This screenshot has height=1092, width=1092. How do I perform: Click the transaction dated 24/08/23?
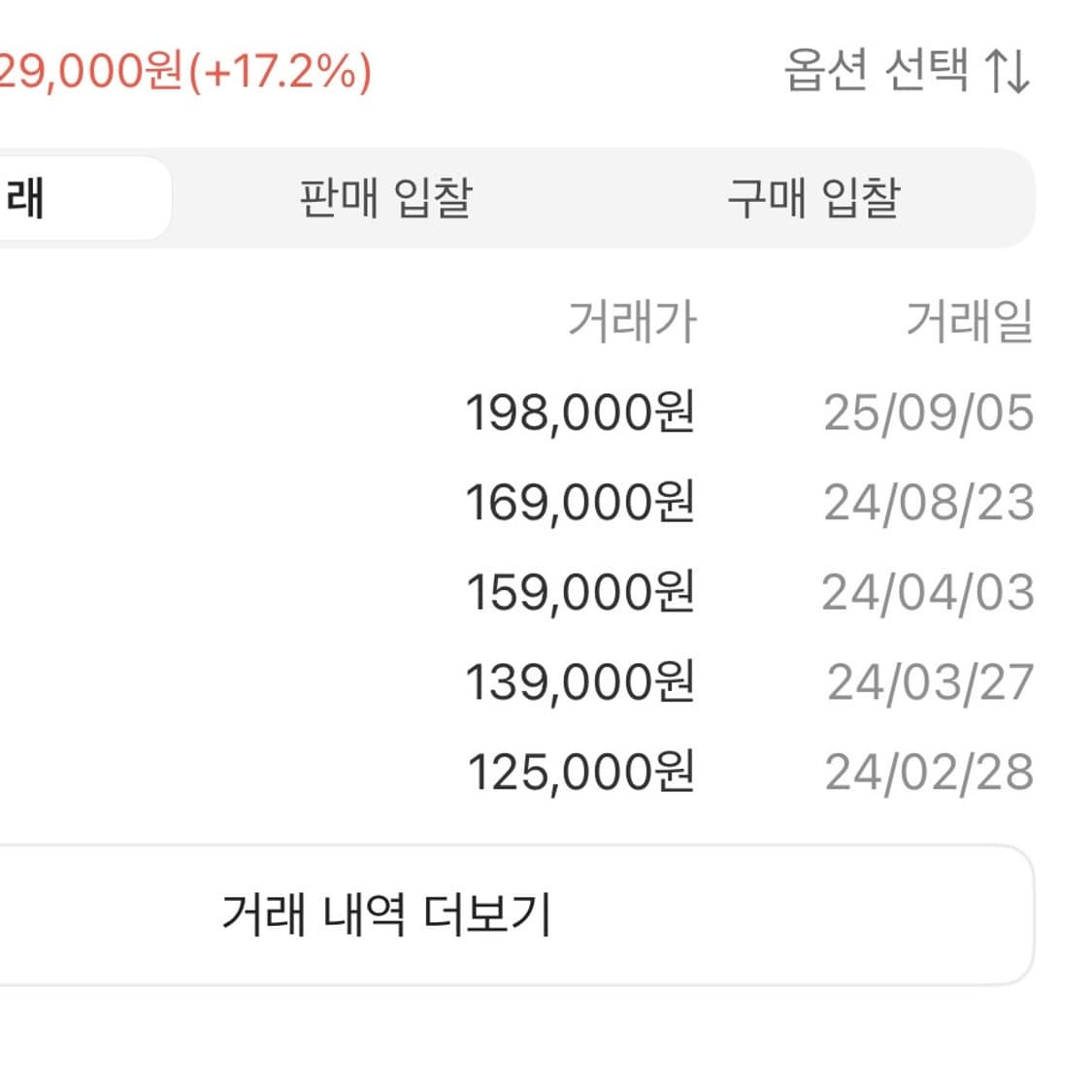[929, 503]
